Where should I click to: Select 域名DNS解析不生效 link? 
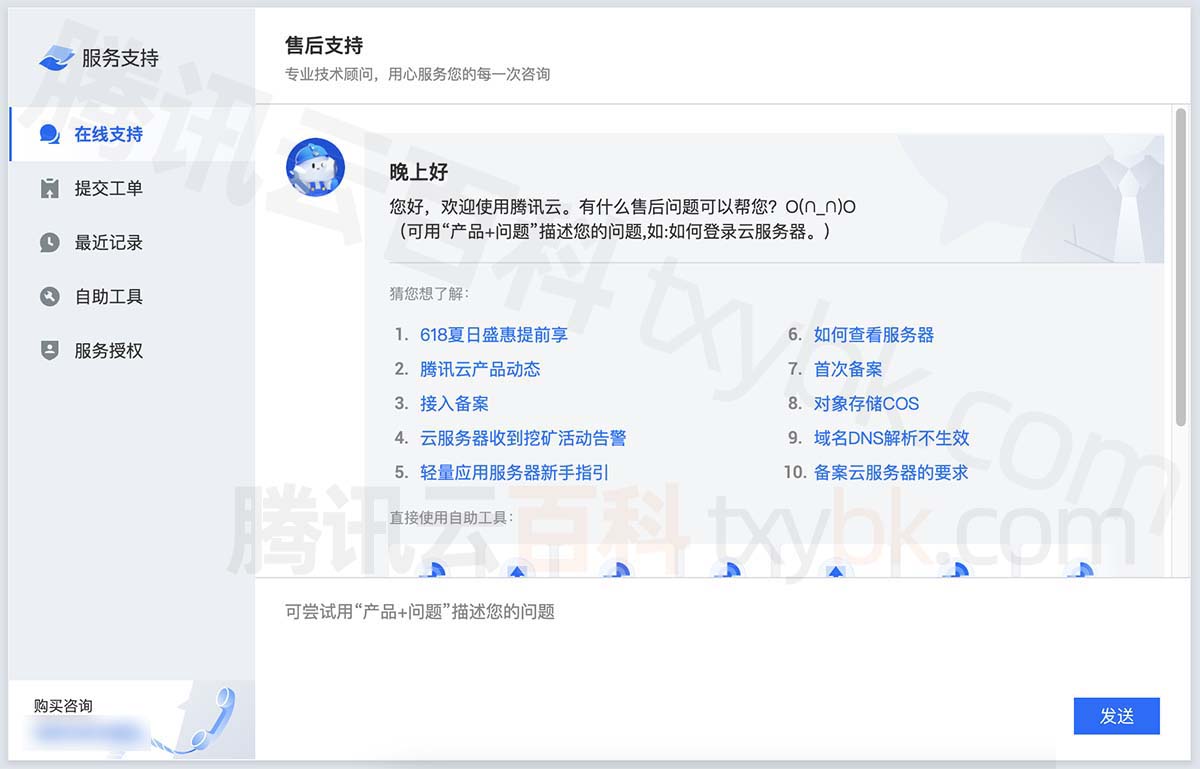click(891, 438)
